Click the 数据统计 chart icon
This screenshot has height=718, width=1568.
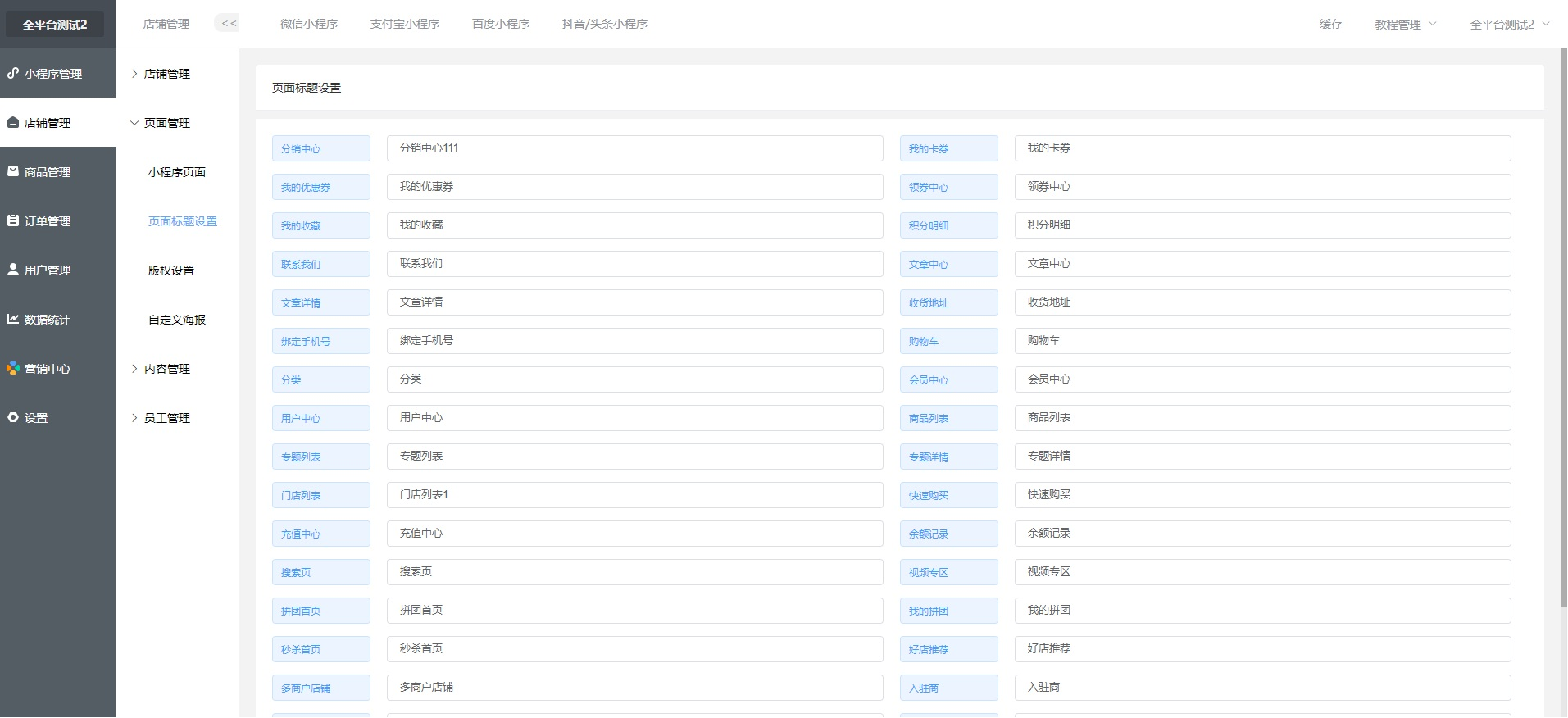tap(13, 319)
